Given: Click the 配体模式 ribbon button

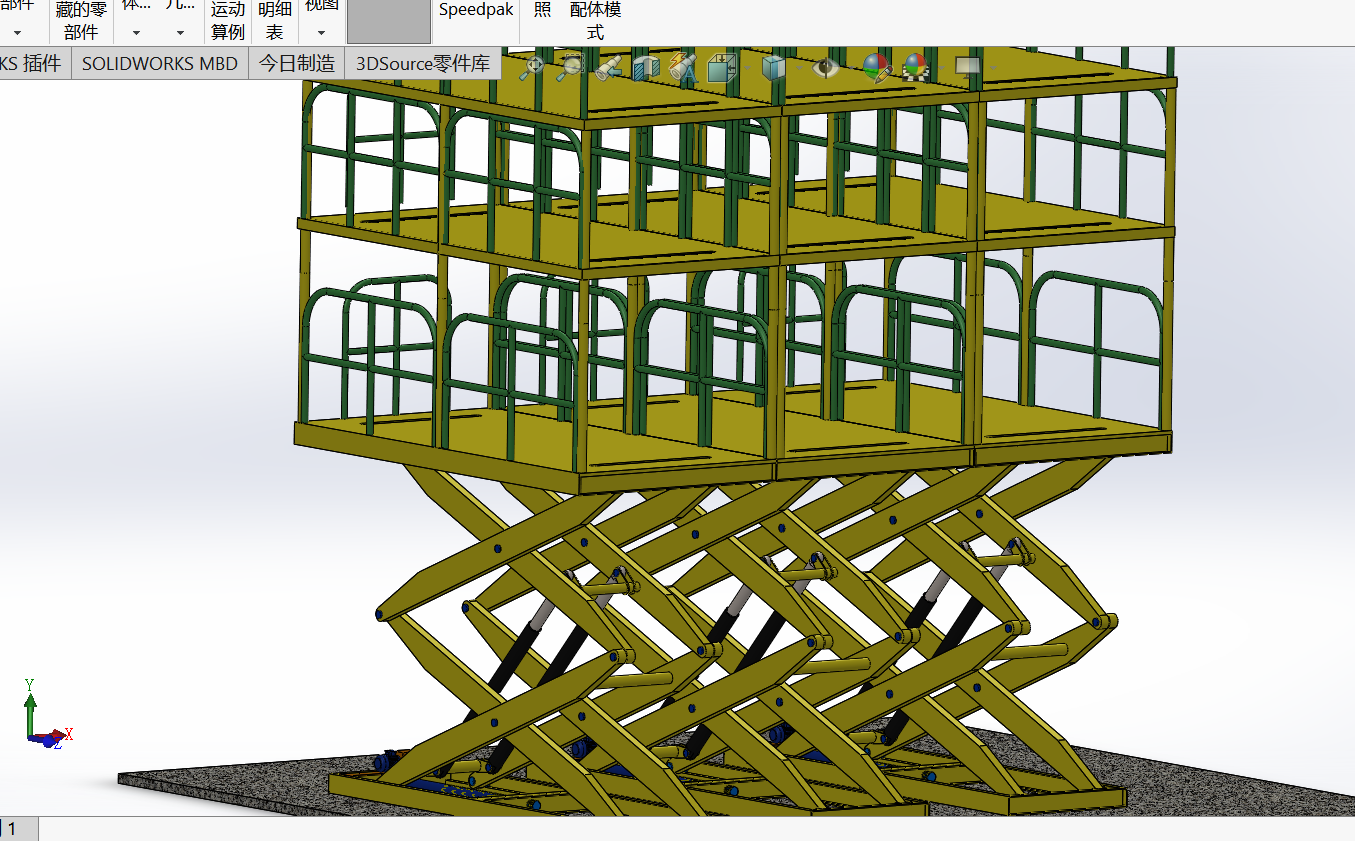Looking at the screenshot, I should (x=595, y=20).
